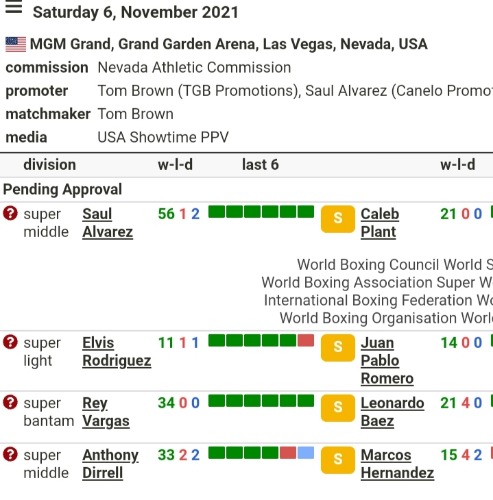493x500 pixels.
Task: Click the red loss box in Rodriguez's last 6
Action: click(306, 340)
